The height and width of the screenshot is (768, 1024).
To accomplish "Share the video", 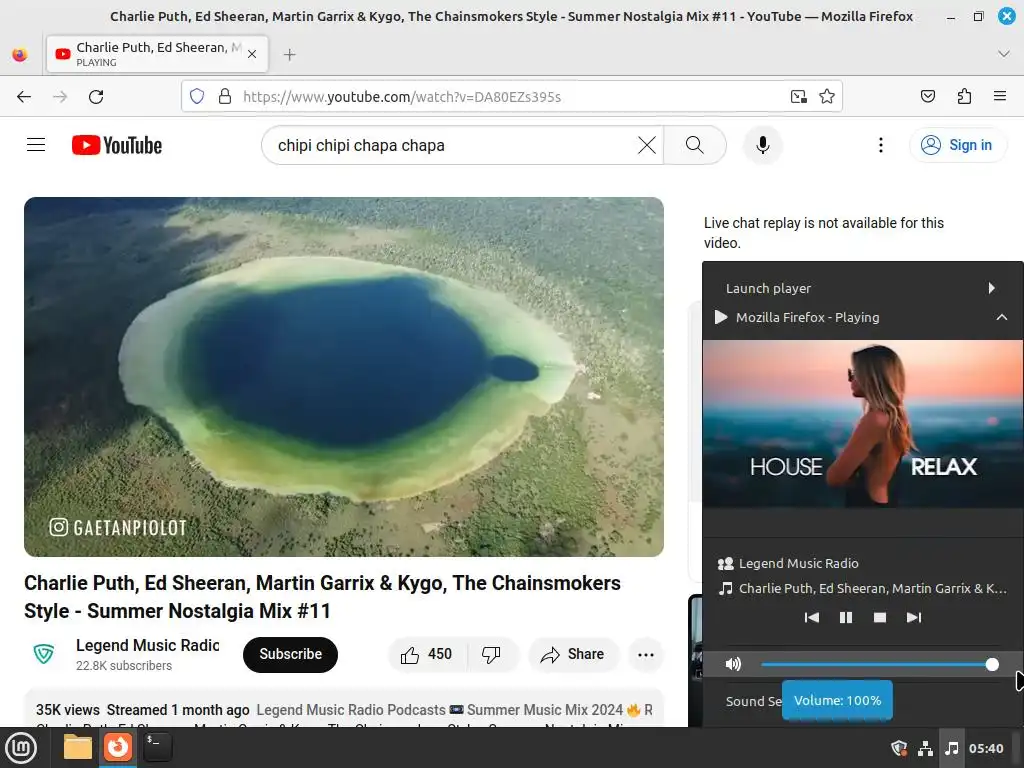I will (572, 654).
